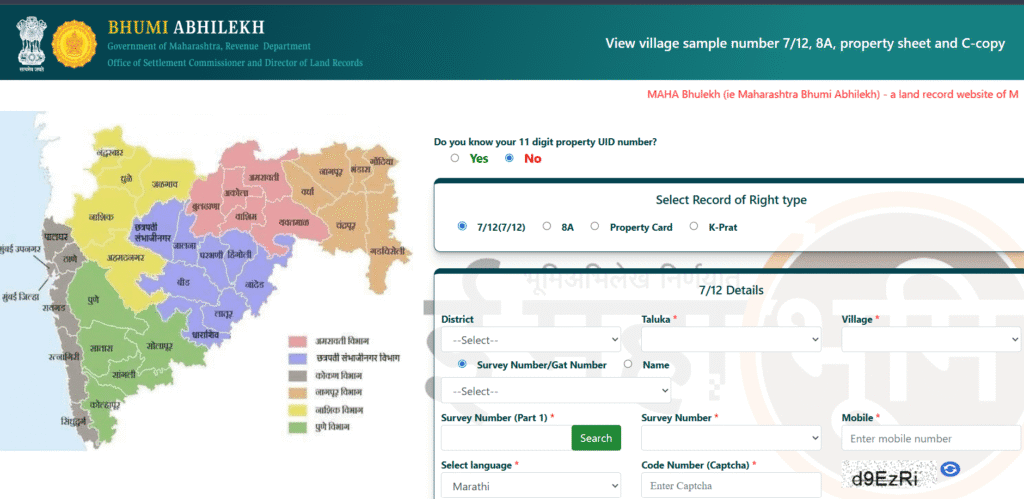Select अहमदनगर district on the map
Image resolution: width=1024 pixels, height=499 pixels.
[x=125, y=257]
